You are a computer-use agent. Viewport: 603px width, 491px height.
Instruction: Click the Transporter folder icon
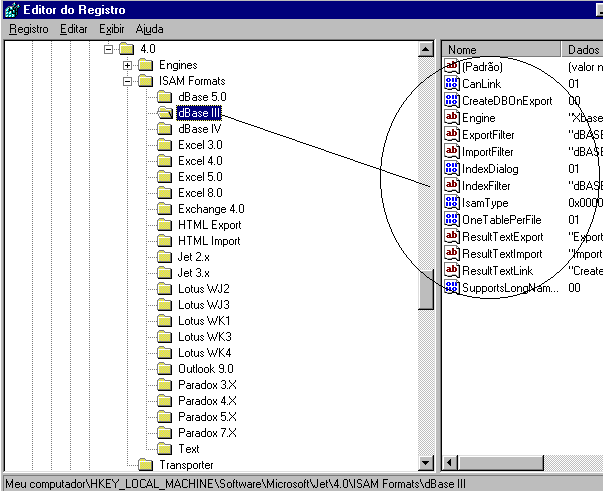click(146, 465)
